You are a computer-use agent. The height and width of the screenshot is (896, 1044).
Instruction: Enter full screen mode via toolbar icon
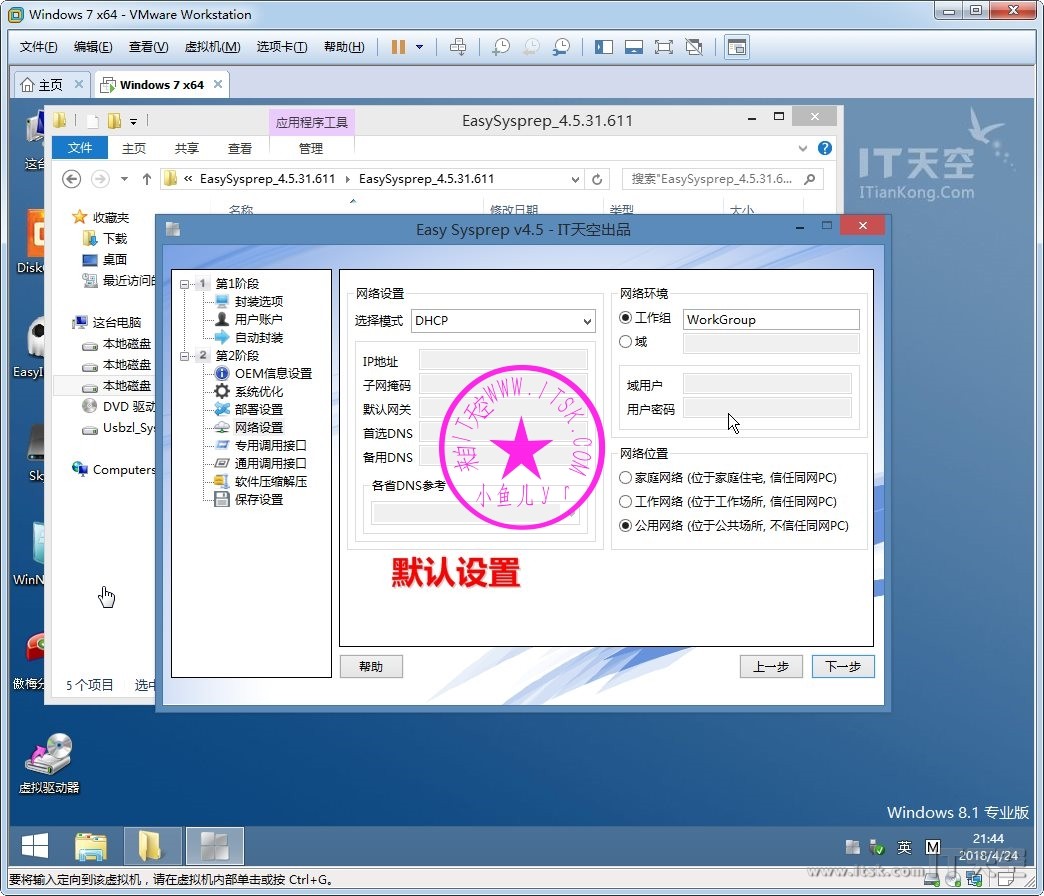tap(663, 47)
